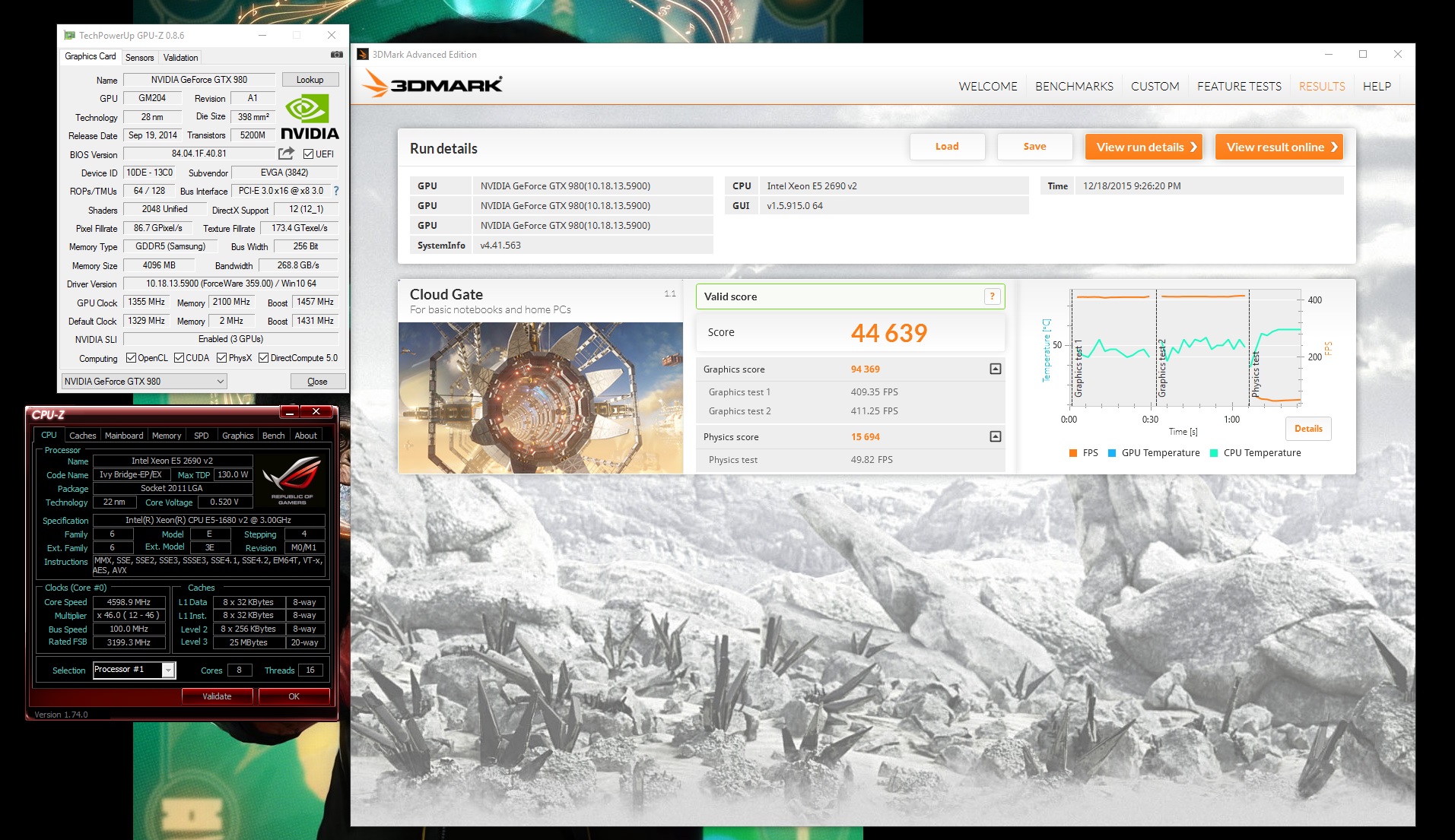Switch to the Sensors tab in GPU-Z
1455x840 pixels.
[x=139, y=58]
